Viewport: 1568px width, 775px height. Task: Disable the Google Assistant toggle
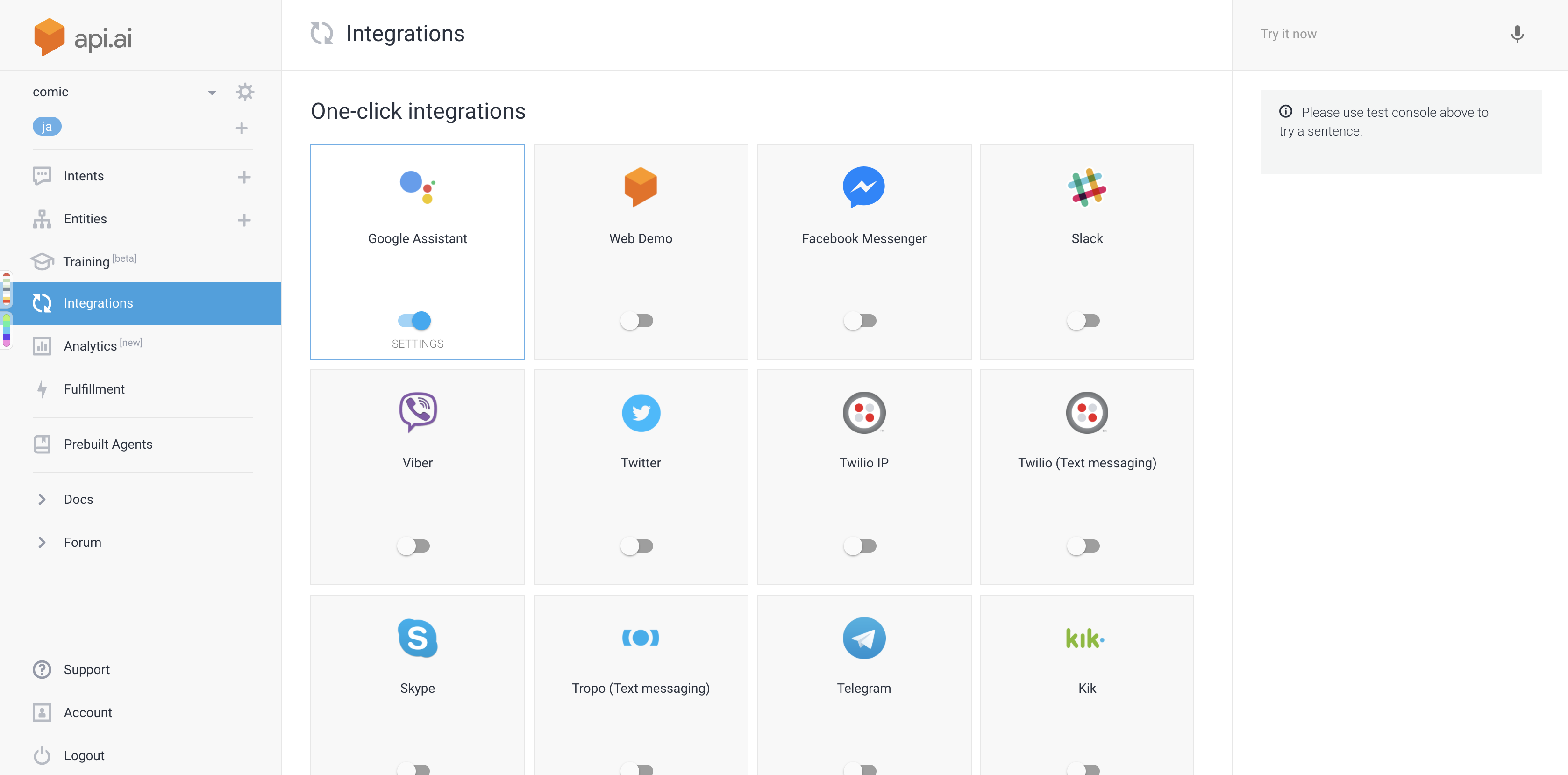(414, 320)
